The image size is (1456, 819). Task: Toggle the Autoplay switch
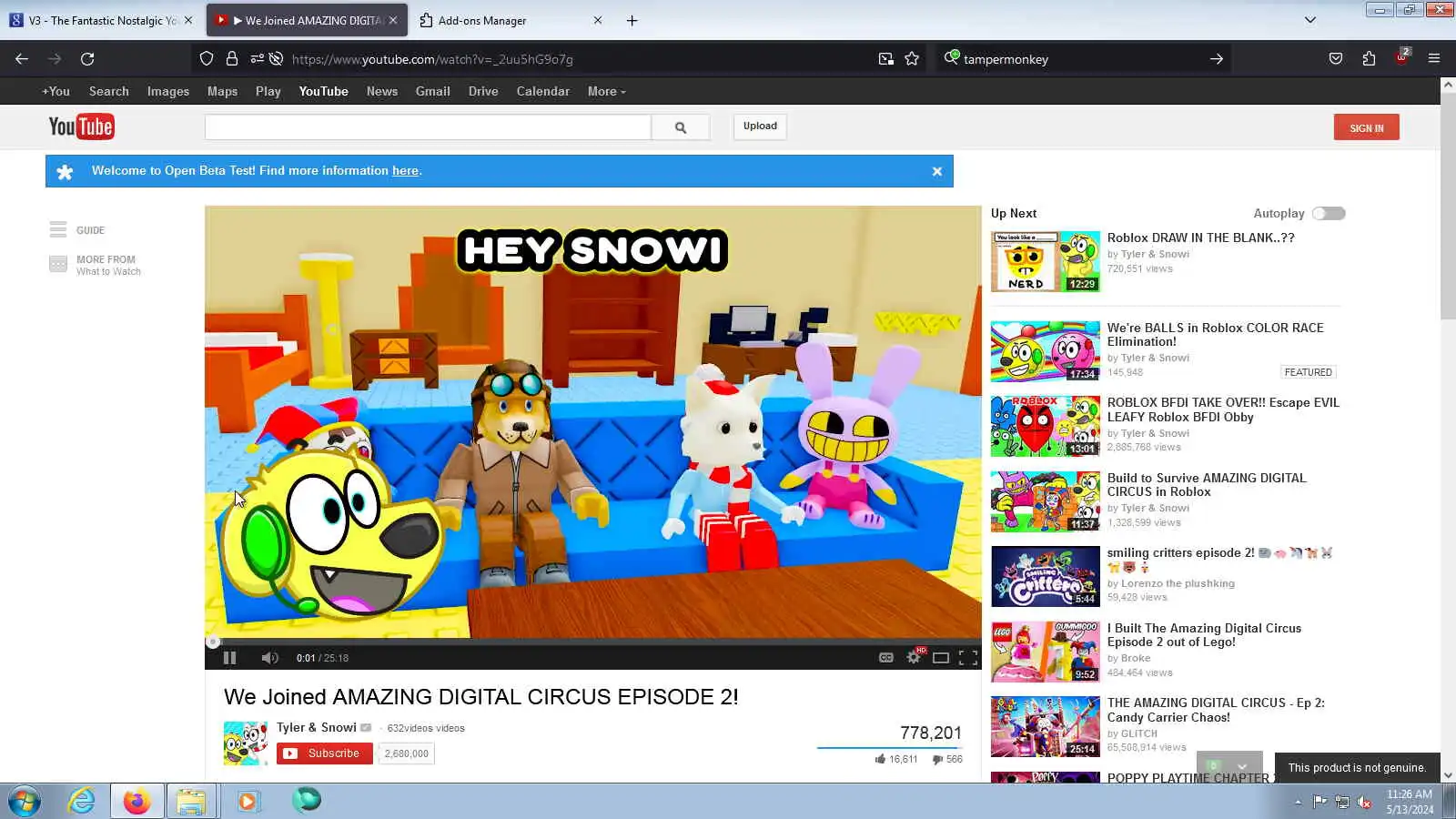pos(1329,213)
